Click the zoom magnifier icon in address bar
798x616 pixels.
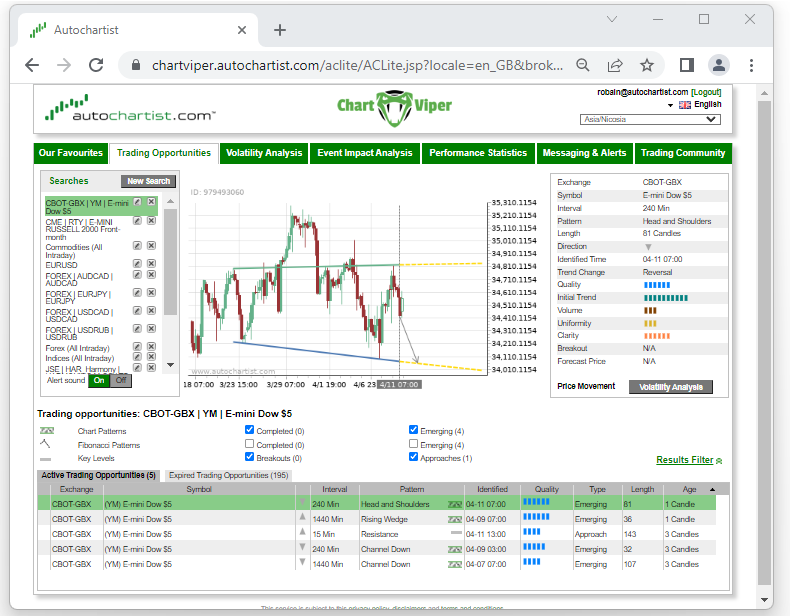pyautogui.click(x=583, y=65)
